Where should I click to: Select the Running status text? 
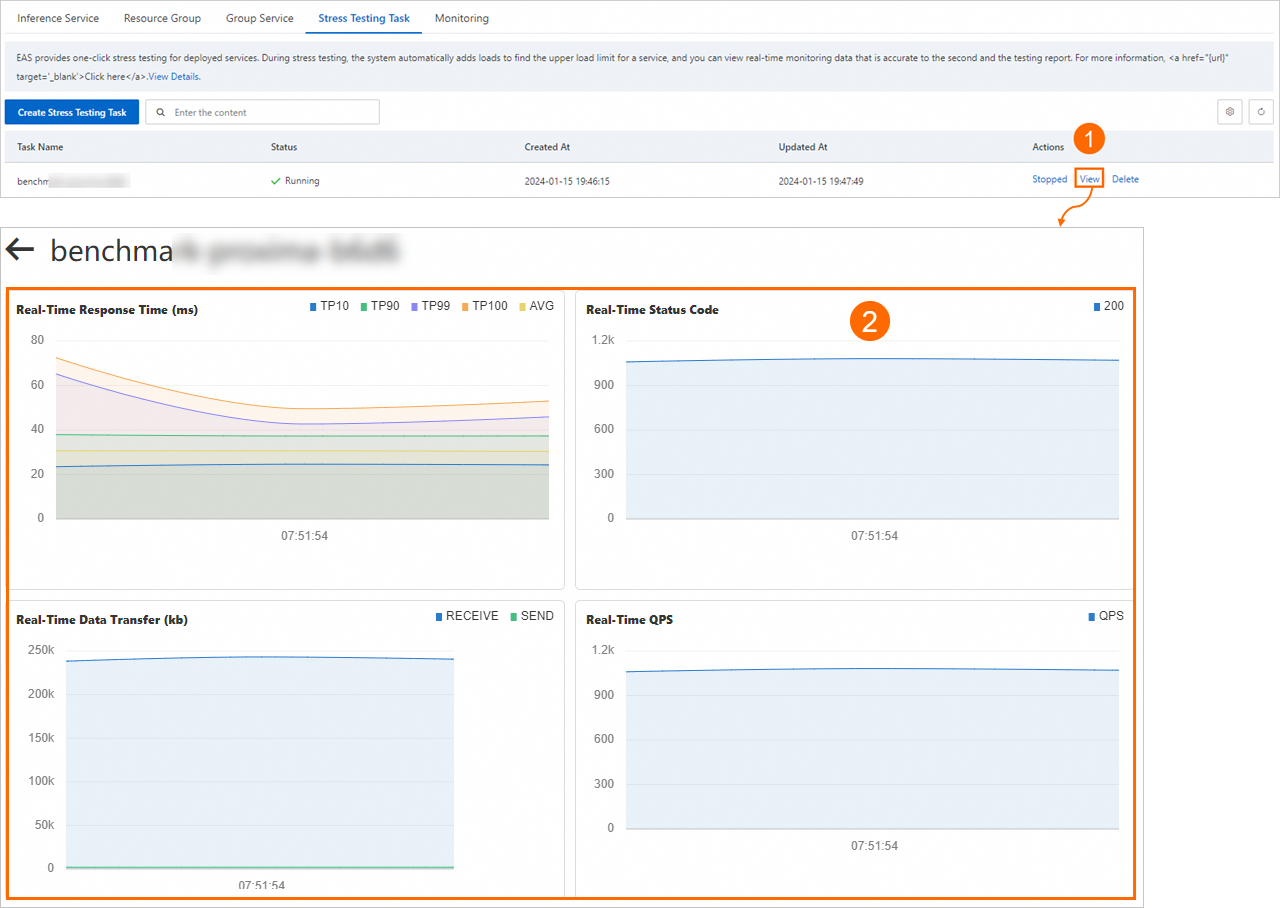[x=302, y=181]
